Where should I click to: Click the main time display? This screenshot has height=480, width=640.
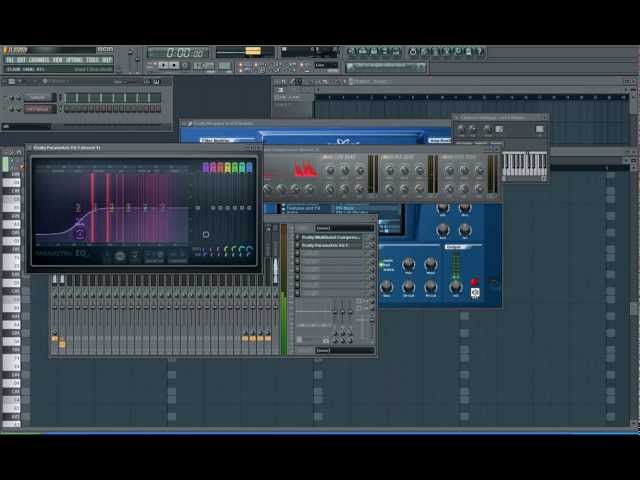[x=178, y=53]
